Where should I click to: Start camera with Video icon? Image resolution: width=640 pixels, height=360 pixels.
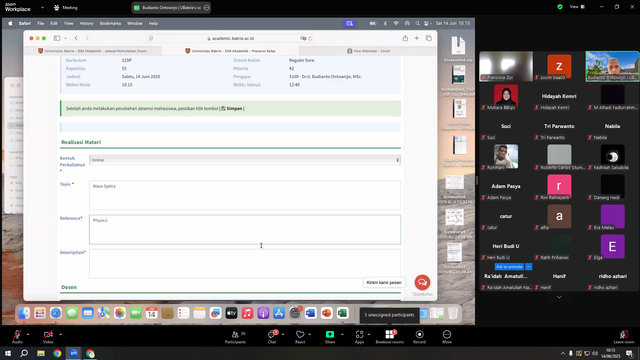click(48, 335)
